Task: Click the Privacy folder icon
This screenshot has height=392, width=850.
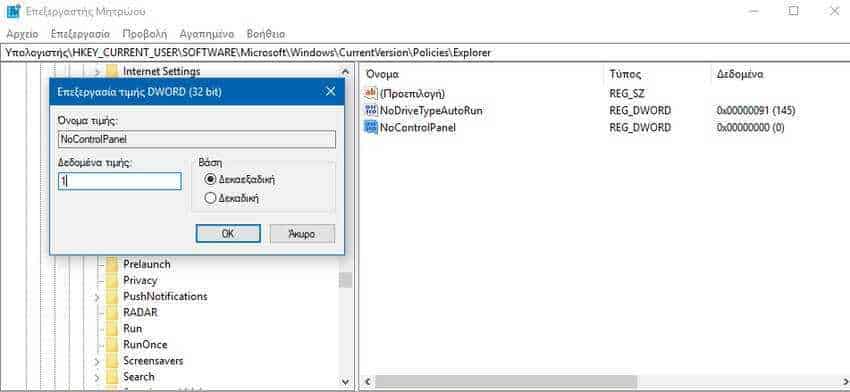Action: pyautogui.click(x=112, y=280)
